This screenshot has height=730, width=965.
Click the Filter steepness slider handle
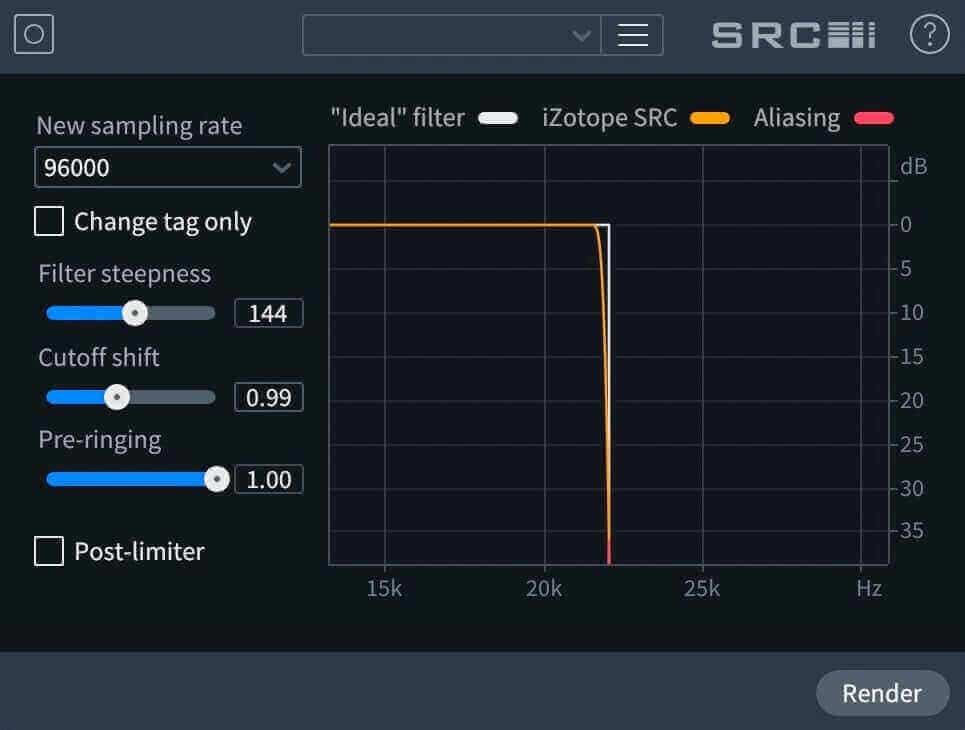click(135, 313)
